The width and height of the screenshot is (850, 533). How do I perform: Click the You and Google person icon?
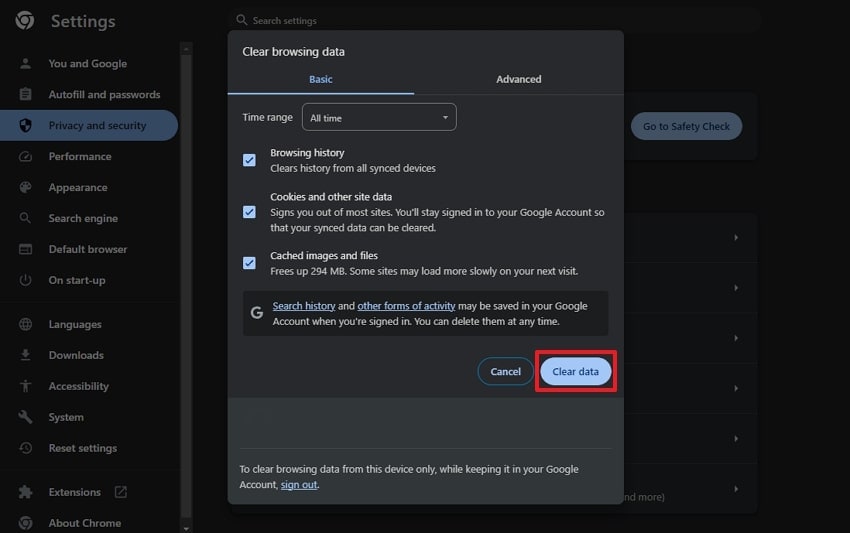[25, 63]
